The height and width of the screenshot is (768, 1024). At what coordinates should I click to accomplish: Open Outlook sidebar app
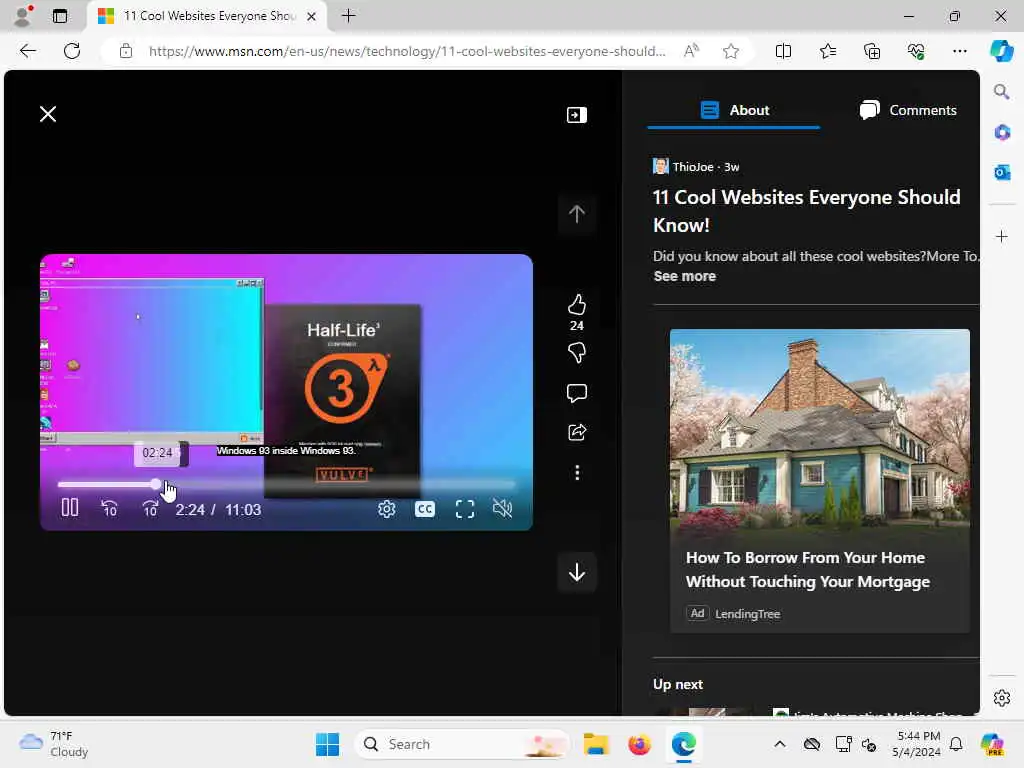click(1002, 172)
